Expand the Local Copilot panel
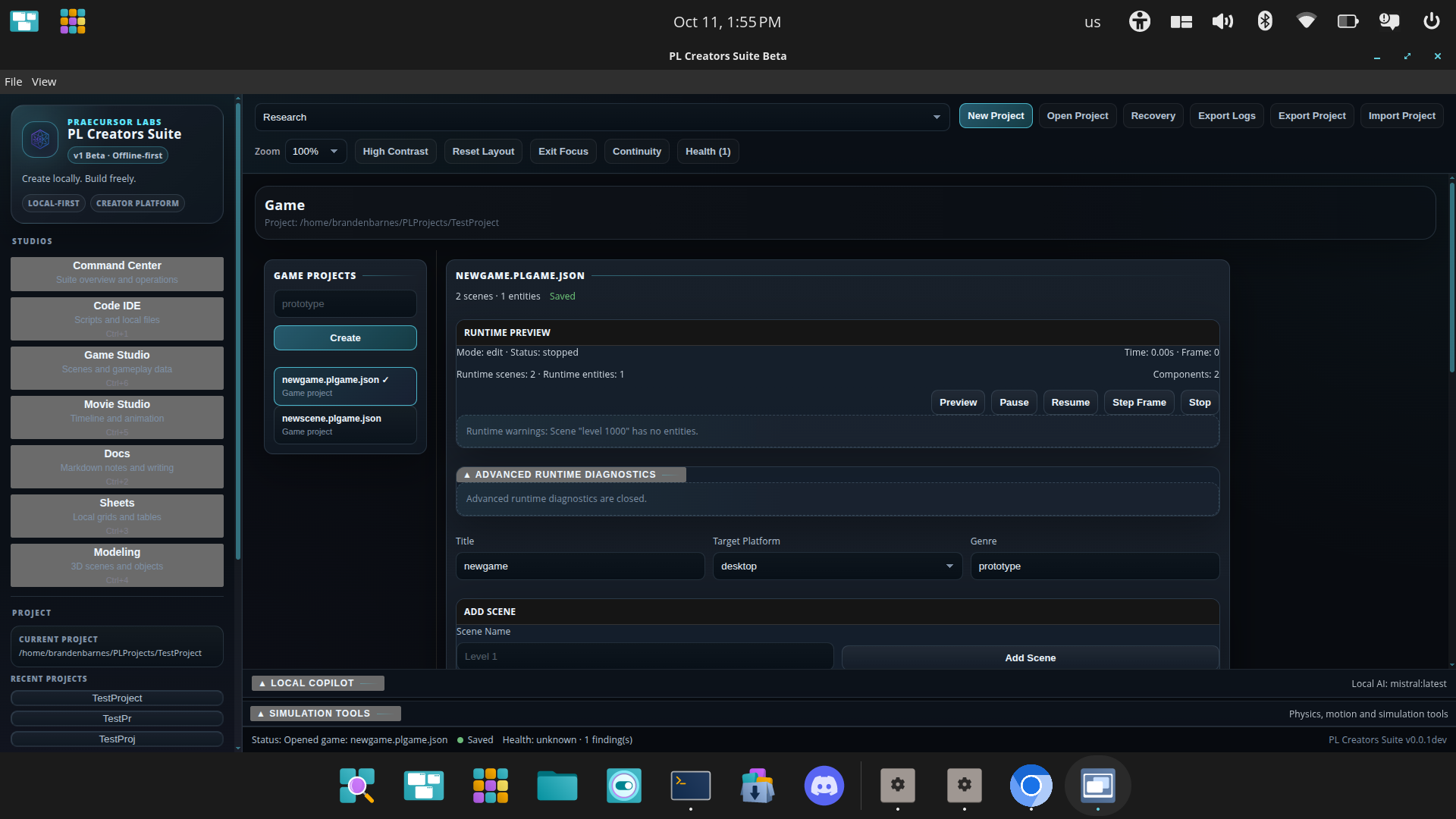Screen dimensions: 1456x819 (x=318, y=683)
